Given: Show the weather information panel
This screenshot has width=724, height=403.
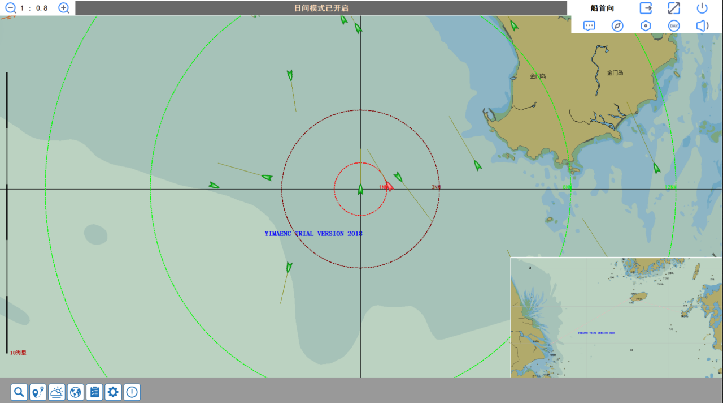Looking at the screenshot, I should (56, 392).
